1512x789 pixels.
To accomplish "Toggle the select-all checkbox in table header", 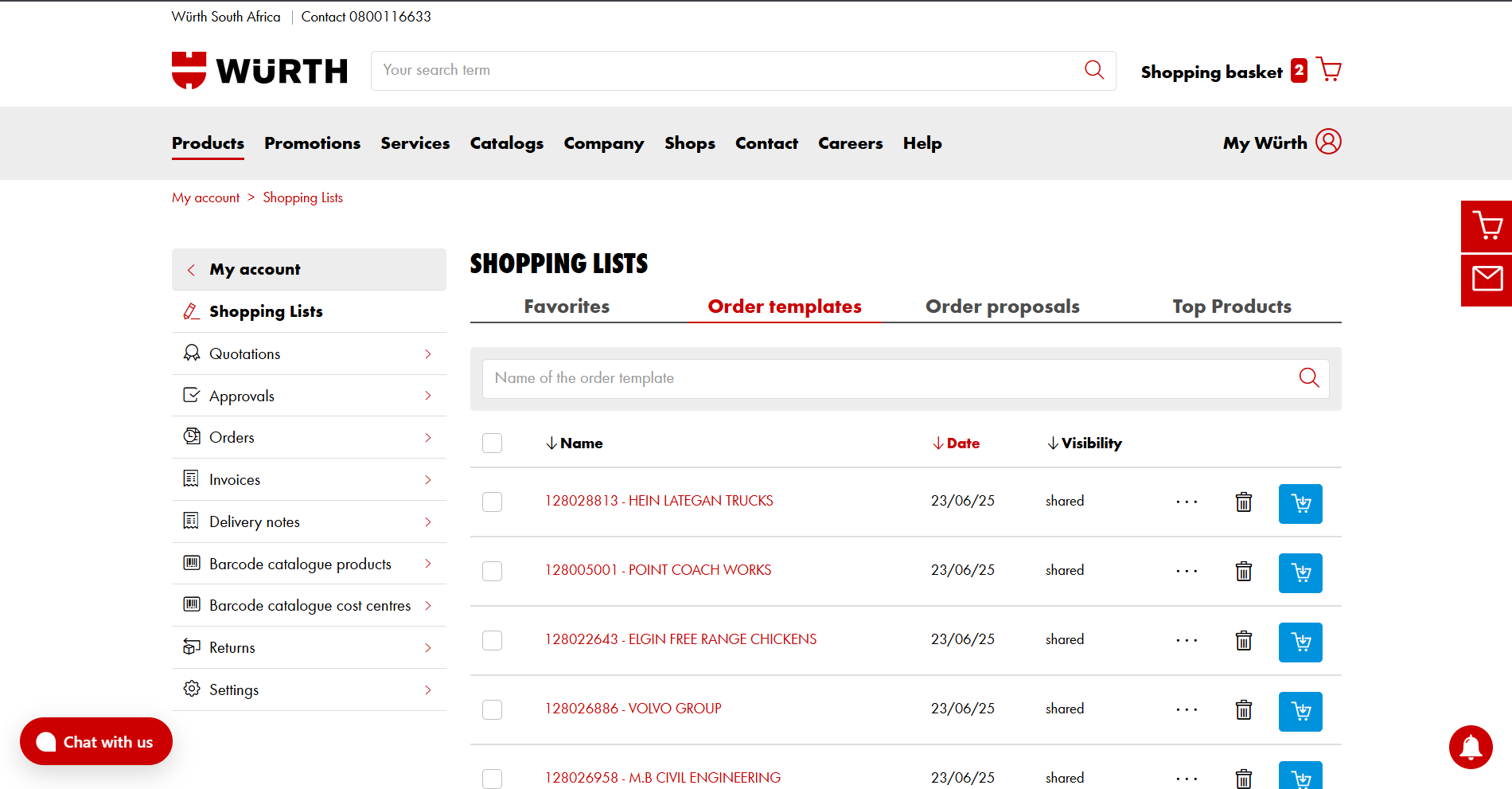I will (492, 443).
